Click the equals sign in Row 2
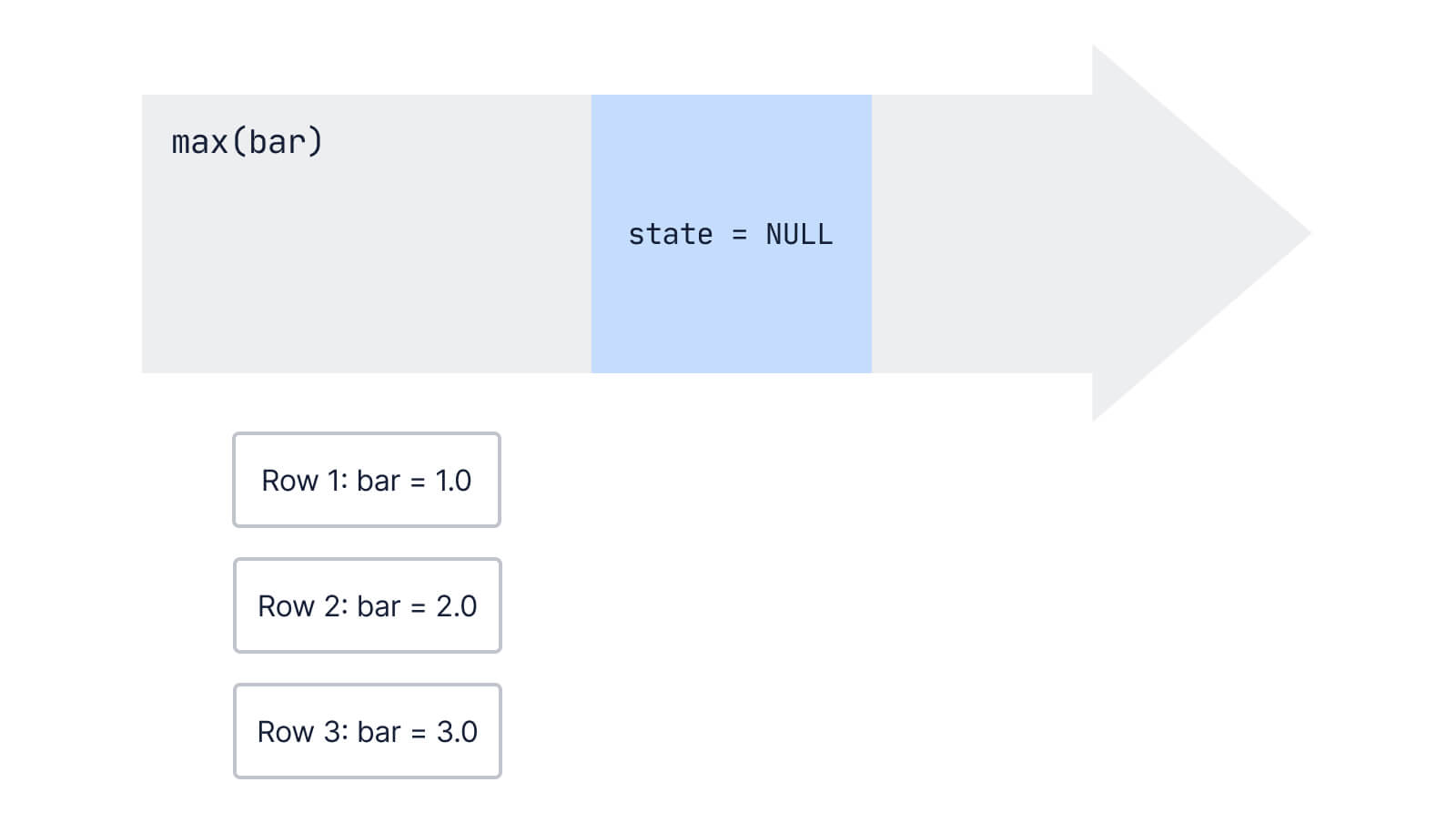Viewport: 1456px width, 823px height. tap(419, 607)
